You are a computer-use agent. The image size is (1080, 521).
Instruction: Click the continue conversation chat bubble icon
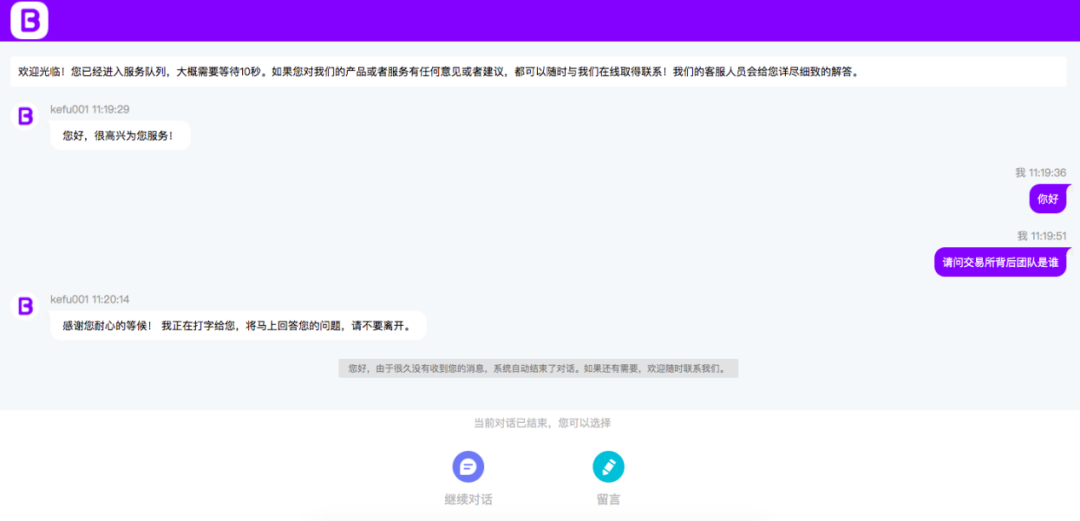click(468, 467)
